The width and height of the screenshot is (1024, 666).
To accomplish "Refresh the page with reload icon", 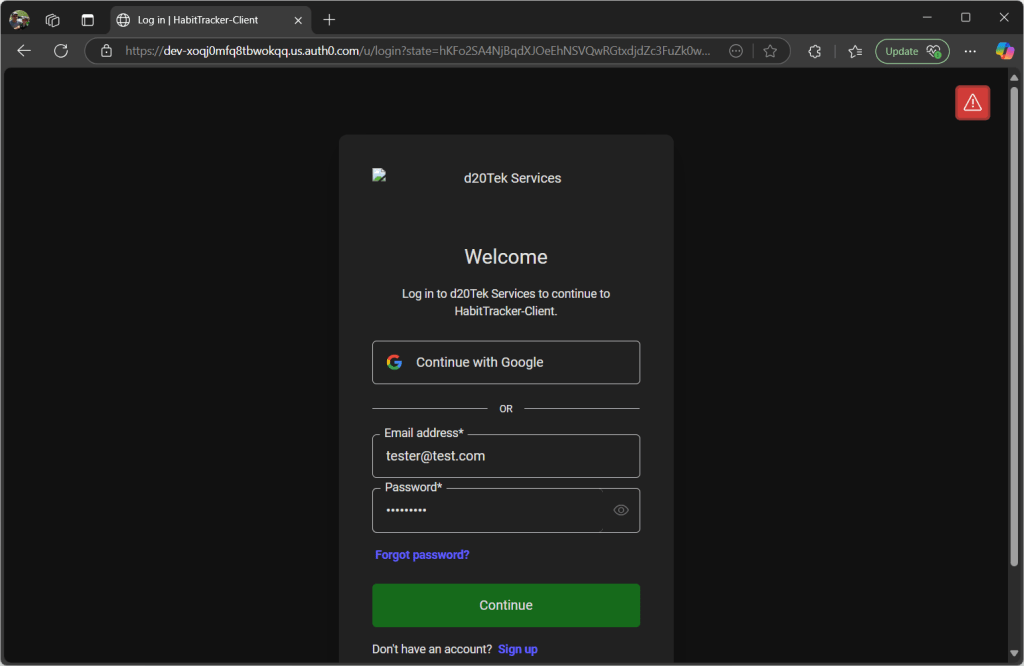I will (x=61, y=51).
